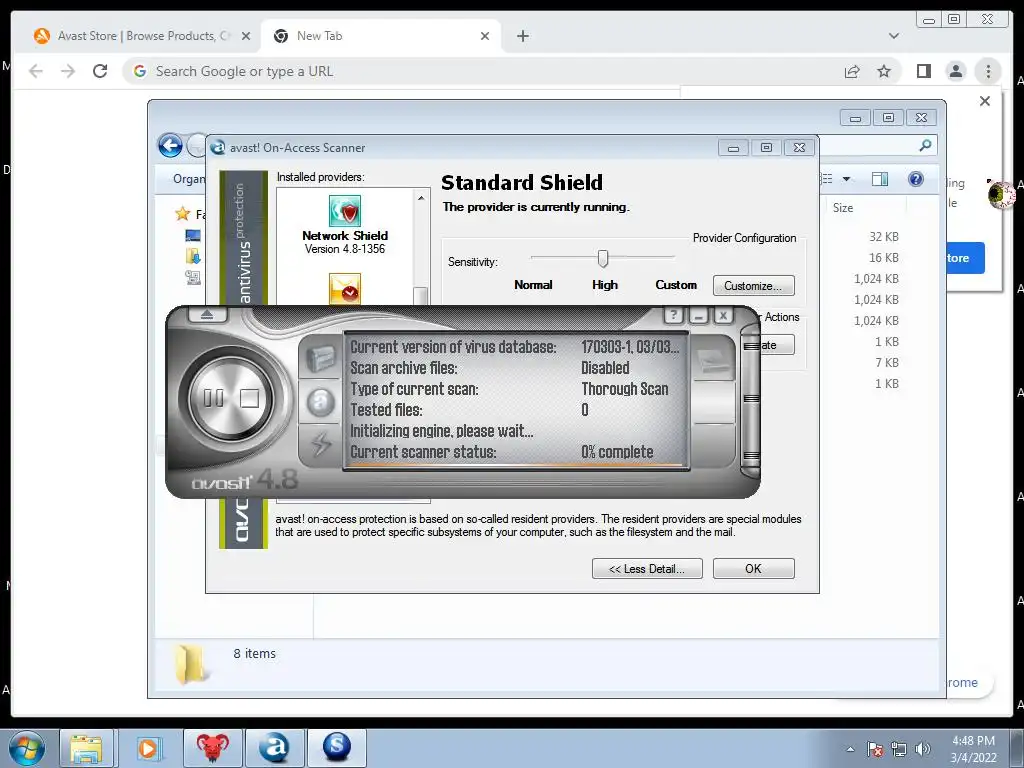
Task: Close the Chrome popup with X
Action: click(x=985, y=101)
